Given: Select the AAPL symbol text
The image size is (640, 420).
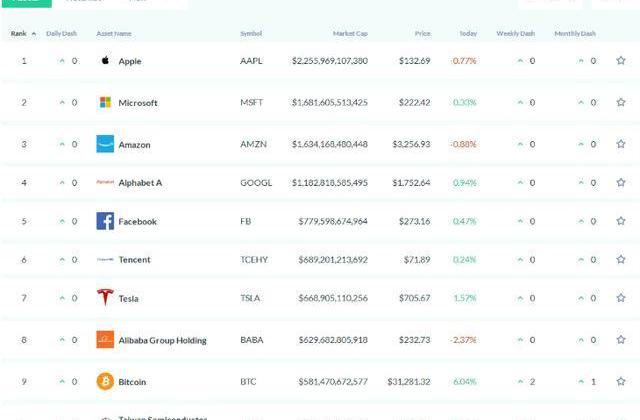Looking at the screenshot, I should tap(251, 60).
